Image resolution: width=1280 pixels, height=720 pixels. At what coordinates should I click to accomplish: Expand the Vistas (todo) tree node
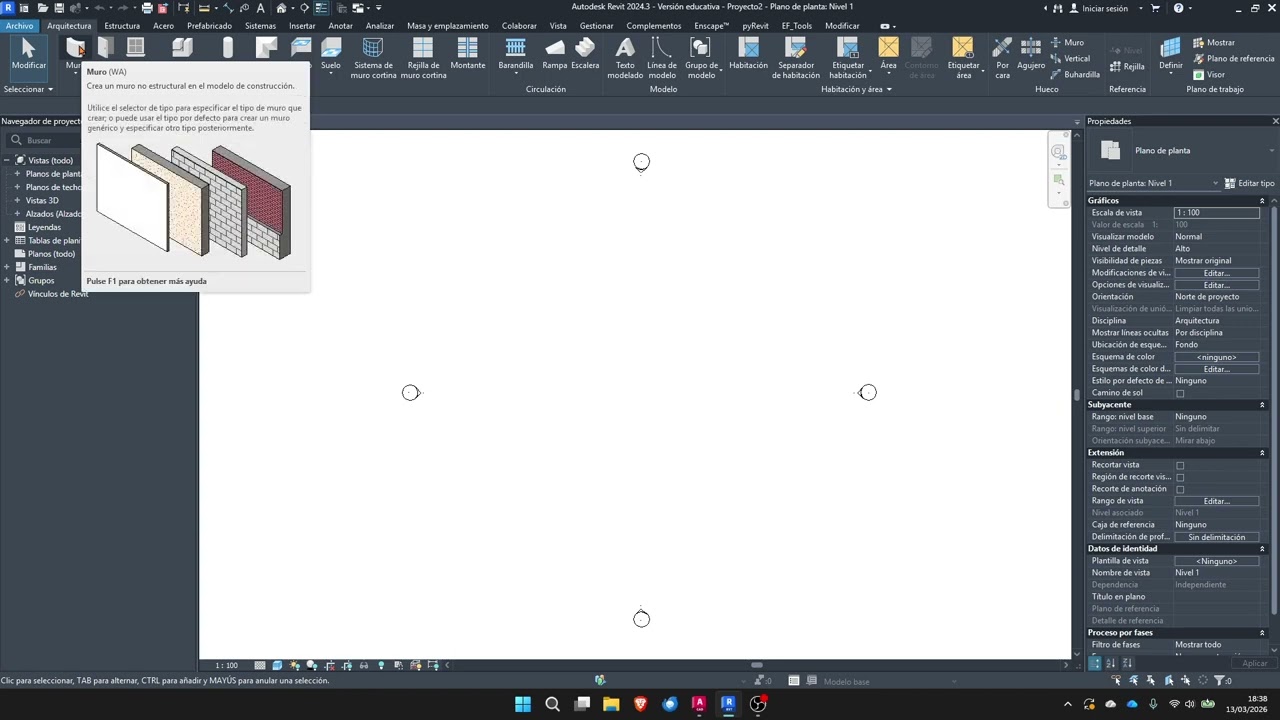[7, 160]
